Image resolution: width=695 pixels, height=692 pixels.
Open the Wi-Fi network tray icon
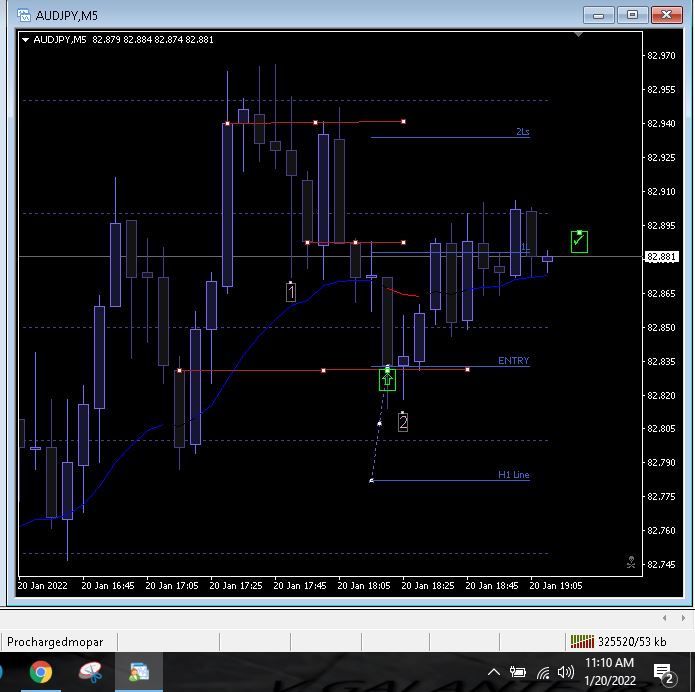click(543, 673)
